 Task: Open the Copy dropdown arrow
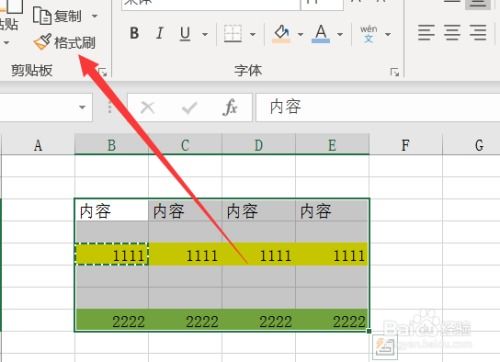pyautogui.click(x=95, y=16)
